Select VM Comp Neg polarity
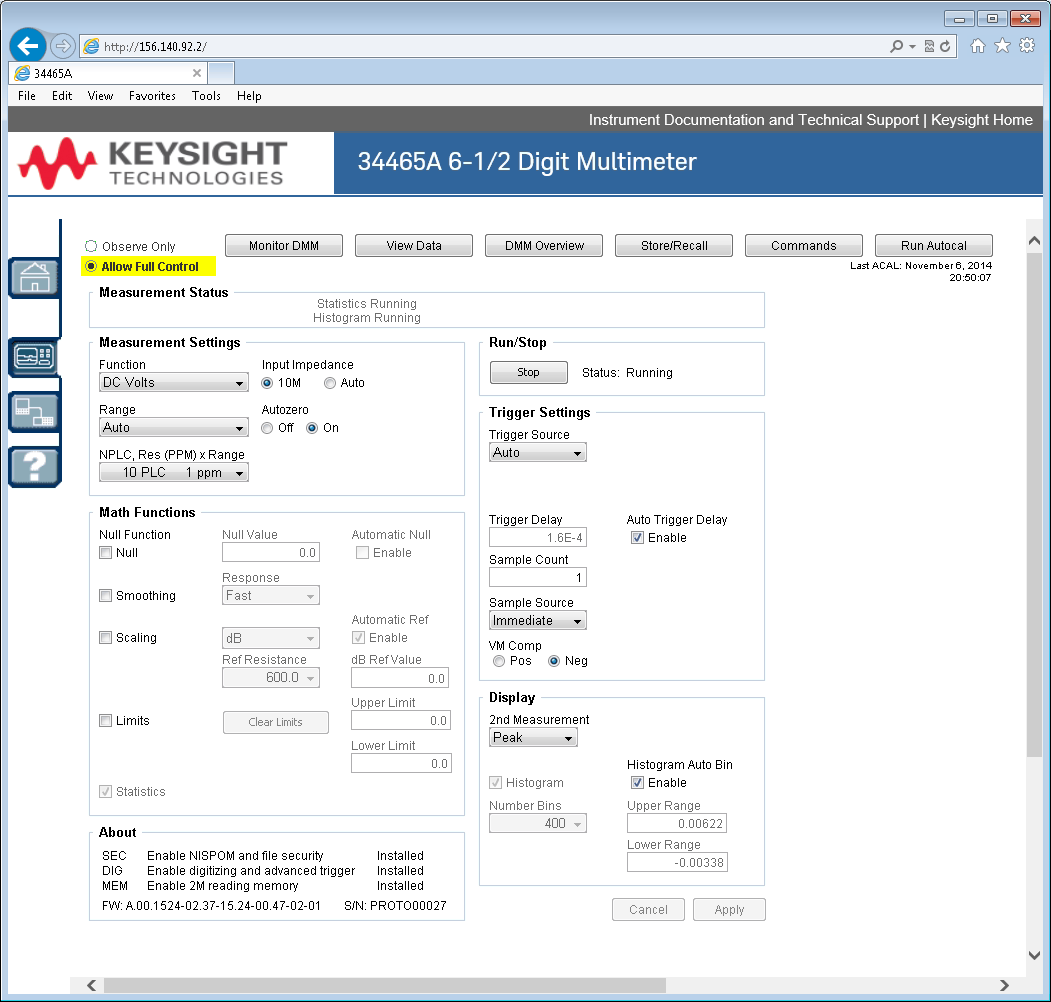Viewport: 1051px width, 1002px height. point(554,661)
